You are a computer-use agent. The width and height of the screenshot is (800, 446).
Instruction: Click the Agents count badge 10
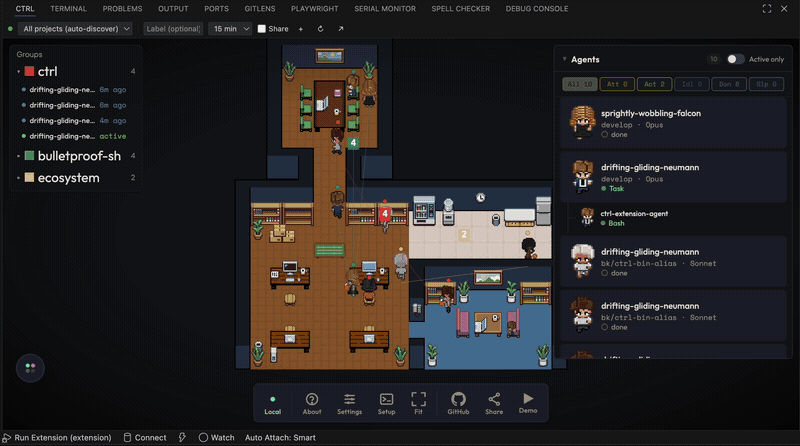(714, 59)
